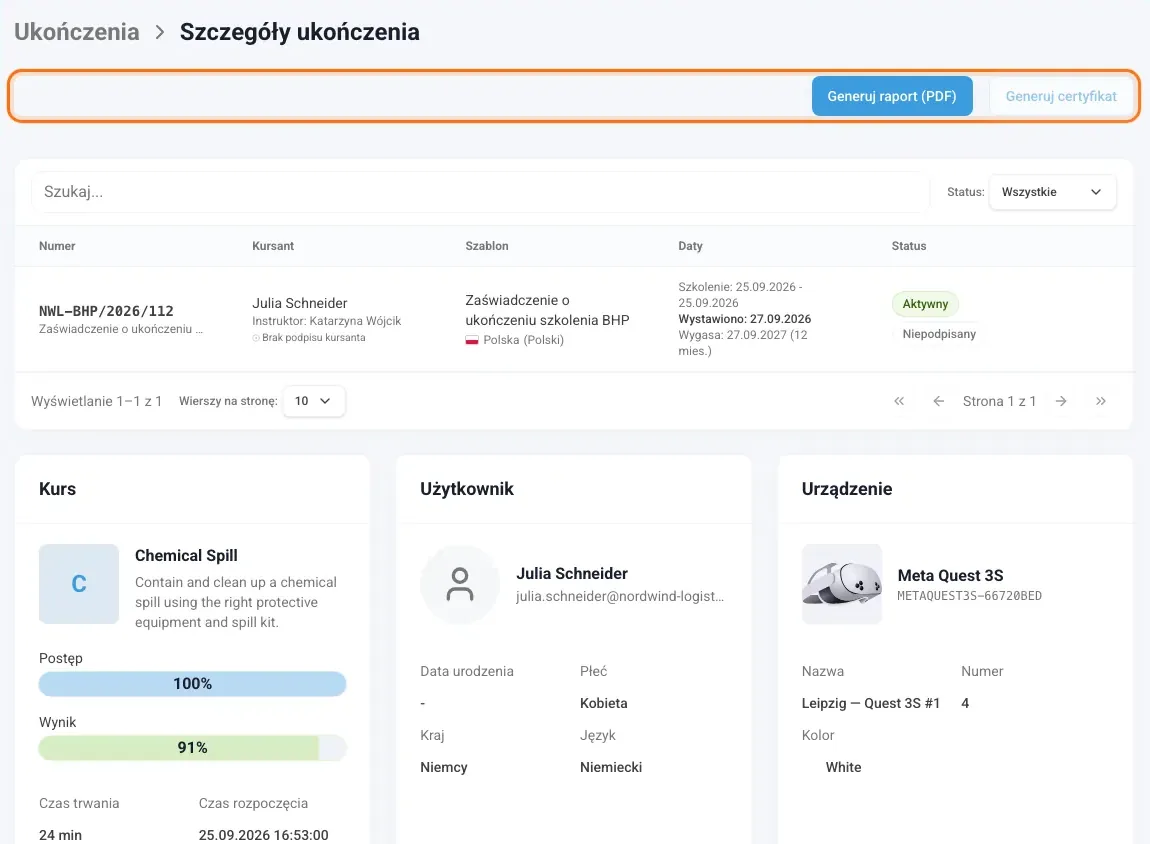Open the Meta Quest 3S device name
Image resolution: width=1150 pixels, height=844 pixels.
pyautogui.click(x=951, y=576)
